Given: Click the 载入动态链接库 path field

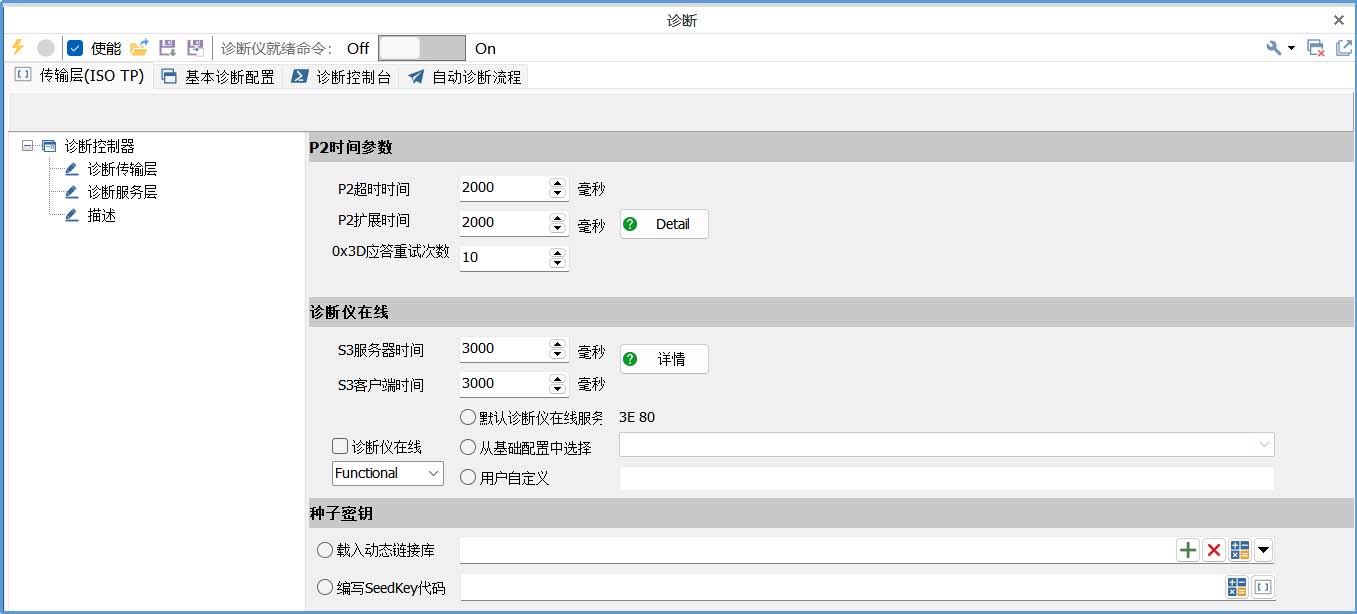Looking at the screenshot, I should click(x=816, y=549).
